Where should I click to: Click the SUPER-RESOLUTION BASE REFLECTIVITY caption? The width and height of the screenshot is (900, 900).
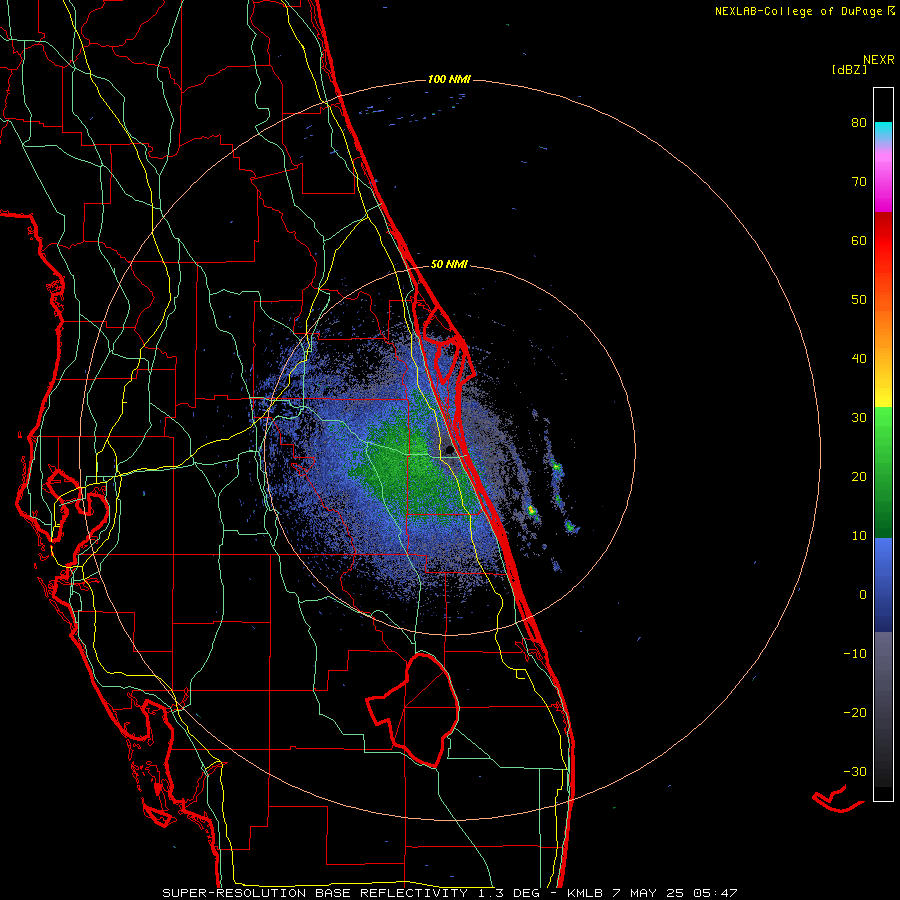[x=315, y=893]
